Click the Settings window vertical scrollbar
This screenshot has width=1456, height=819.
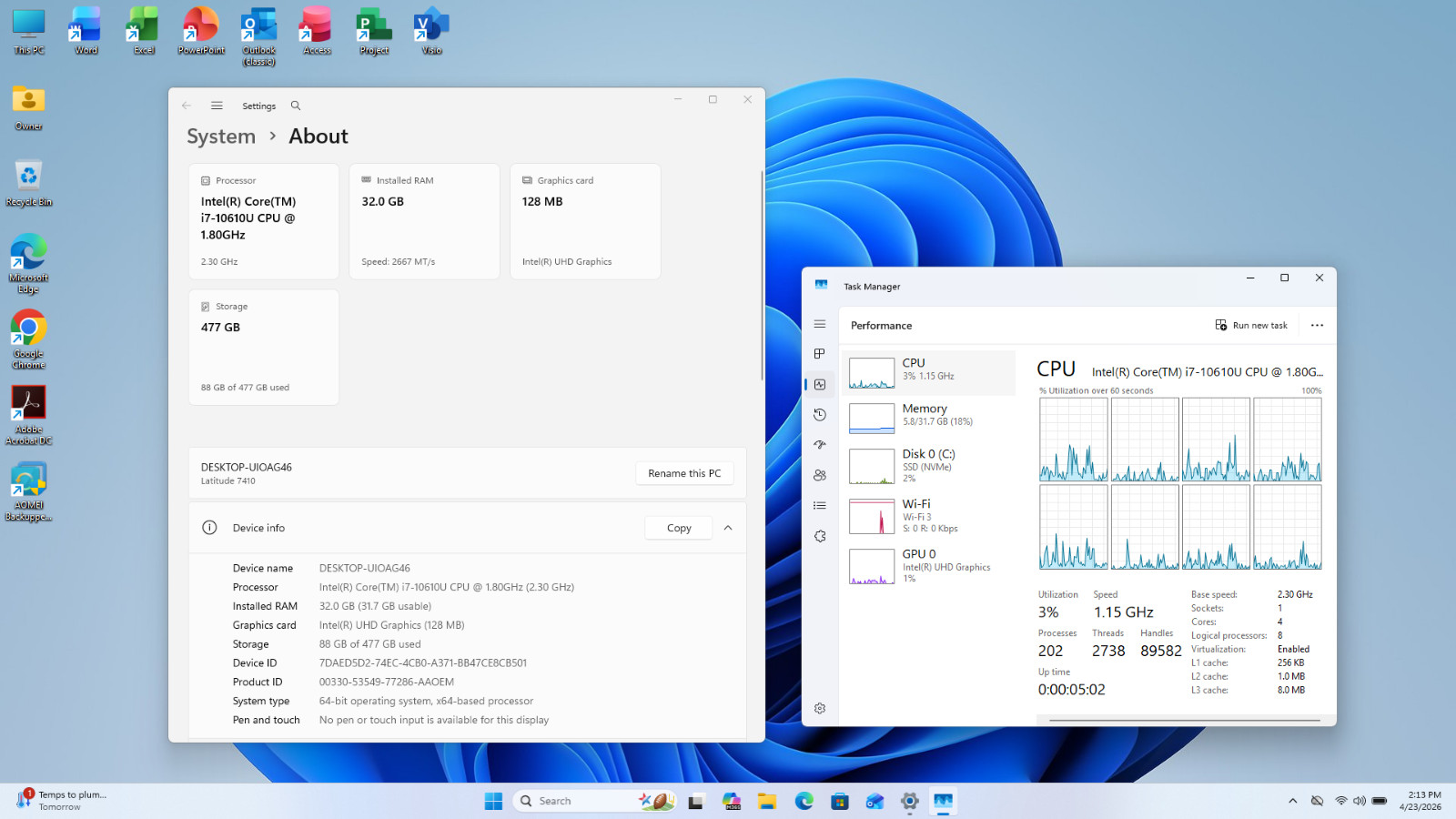tap(762, 275)
